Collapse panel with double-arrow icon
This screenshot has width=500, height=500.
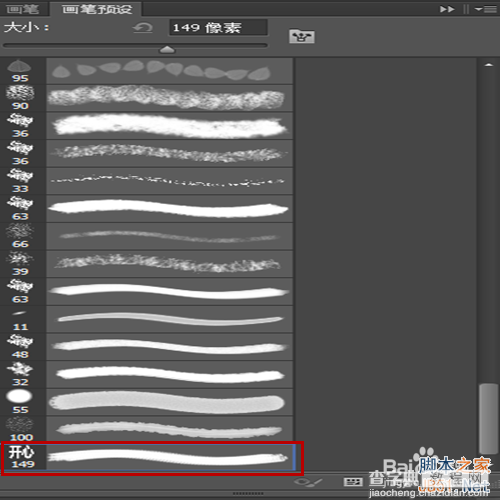click(x=447, y=9)
